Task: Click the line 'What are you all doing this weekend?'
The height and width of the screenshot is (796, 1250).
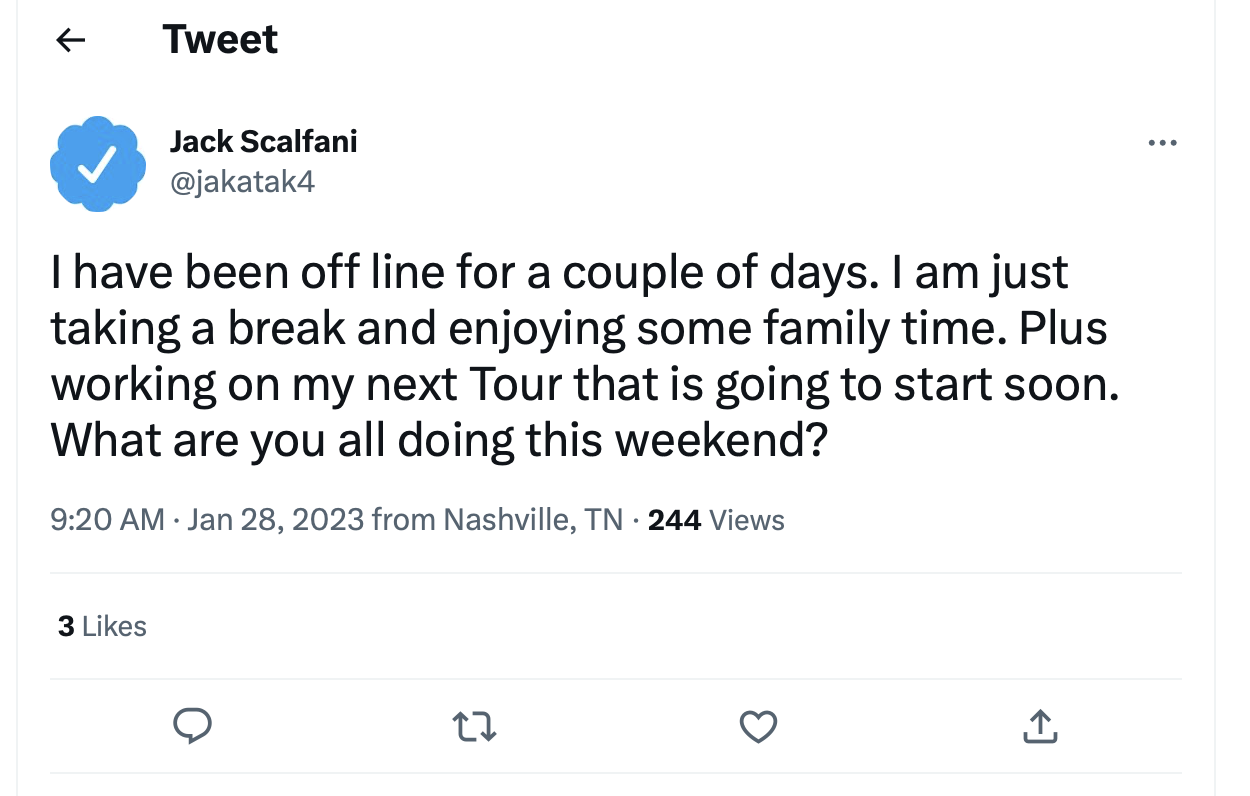Action: tap(439, 439)
